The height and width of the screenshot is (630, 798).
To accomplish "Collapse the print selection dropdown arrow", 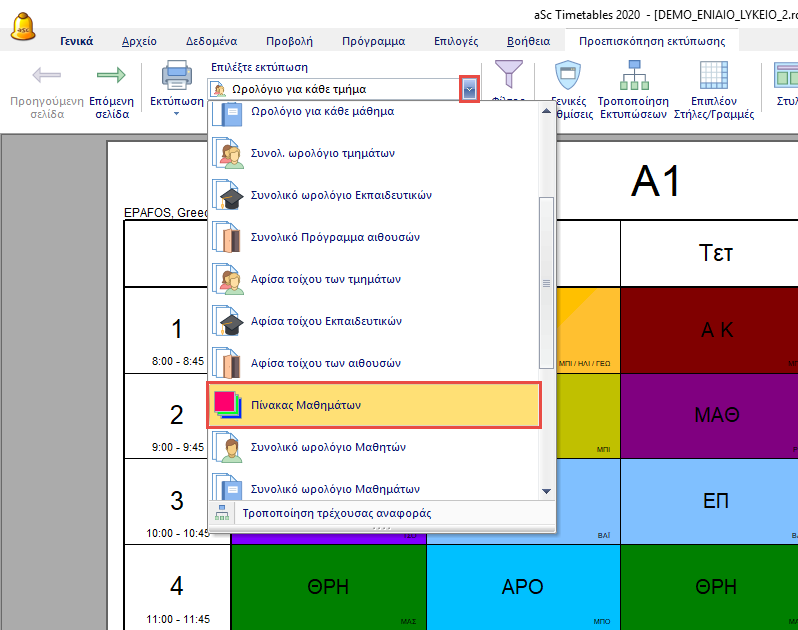I will point(470,90).
